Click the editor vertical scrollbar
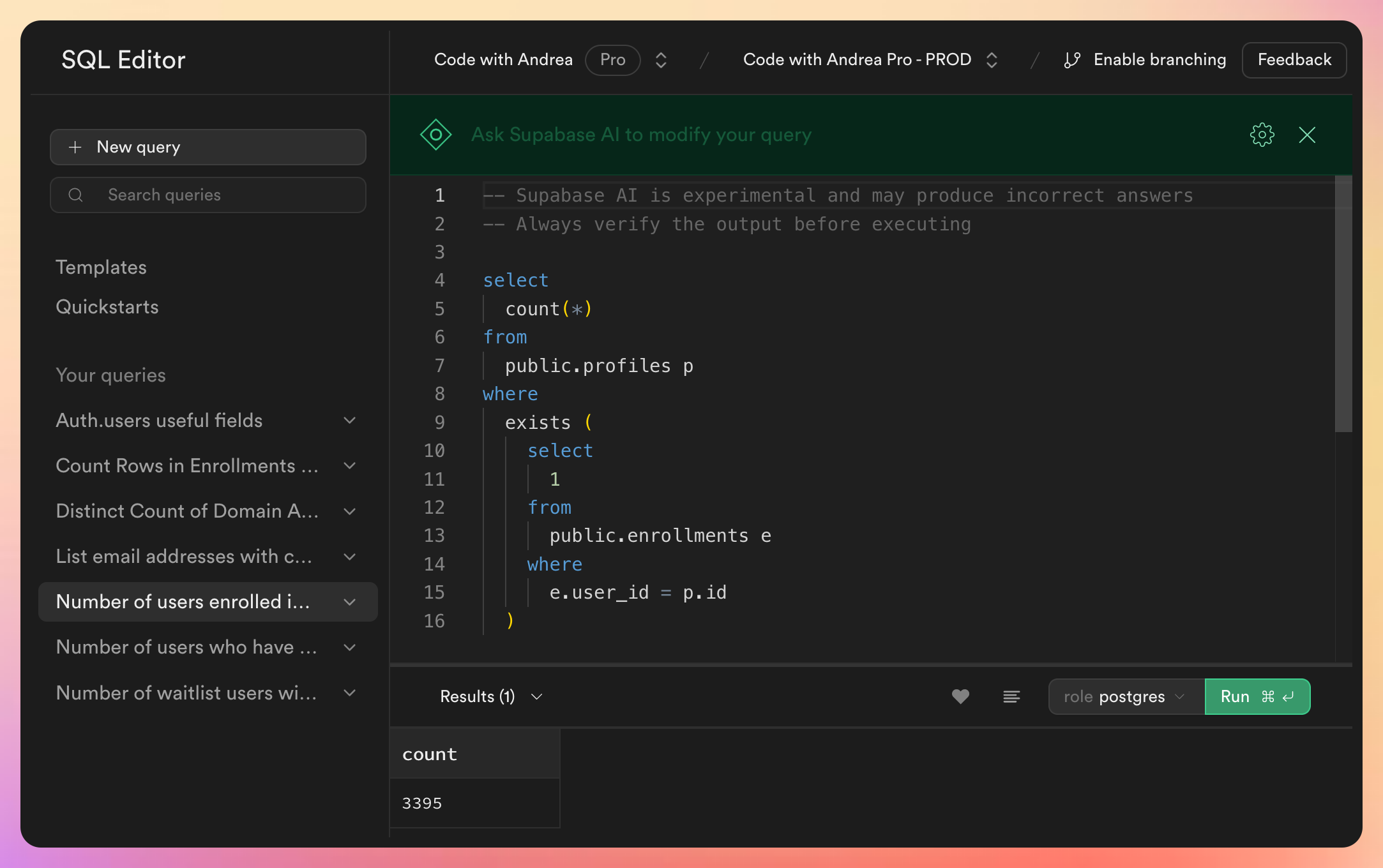 point(1343,304)
